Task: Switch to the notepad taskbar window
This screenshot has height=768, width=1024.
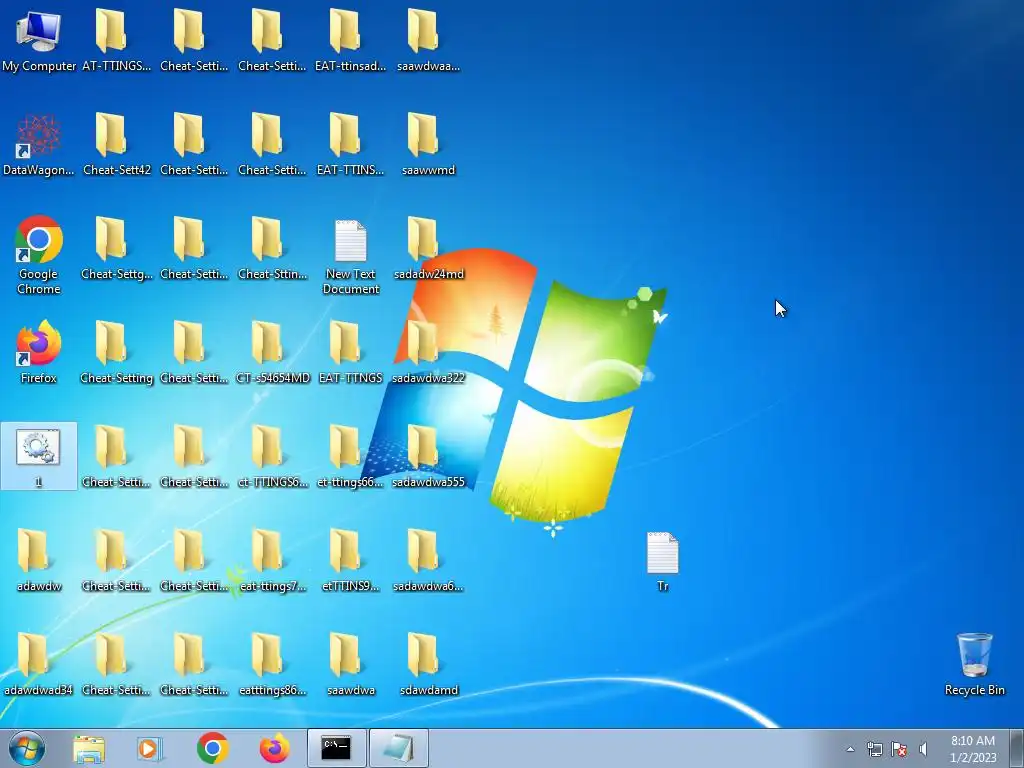Action: (x=398, y=748)
